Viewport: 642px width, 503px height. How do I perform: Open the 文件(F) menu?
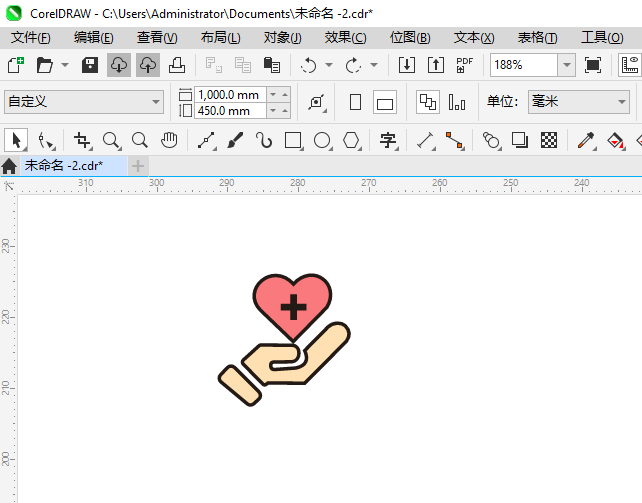click(x=31, y=38)
